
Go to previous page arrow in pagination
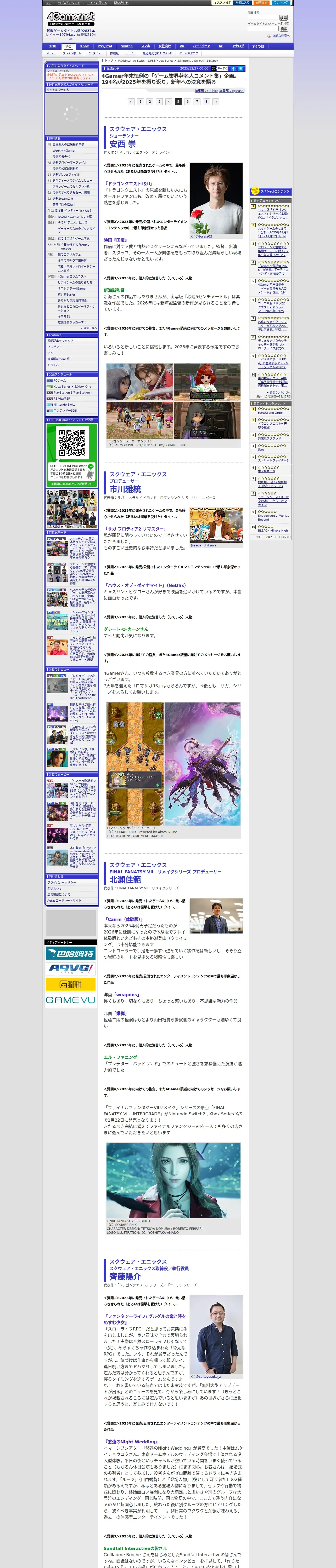click(131, 102)
